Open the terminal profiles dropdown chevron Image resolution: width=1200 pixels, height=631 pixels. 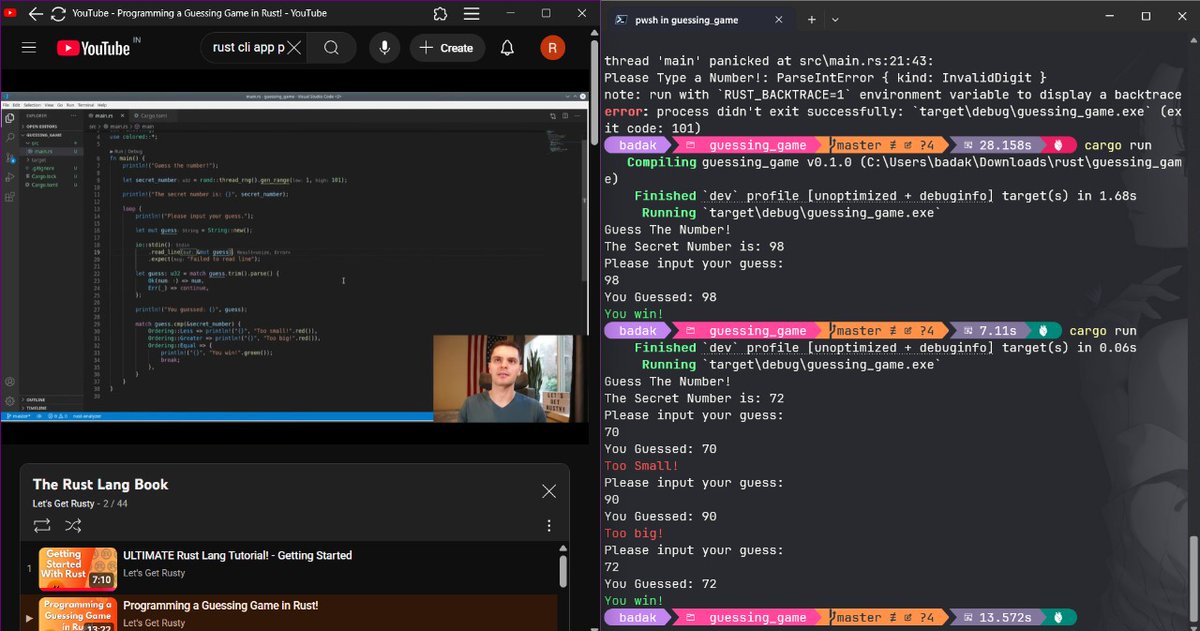click(x=835, y=19)
